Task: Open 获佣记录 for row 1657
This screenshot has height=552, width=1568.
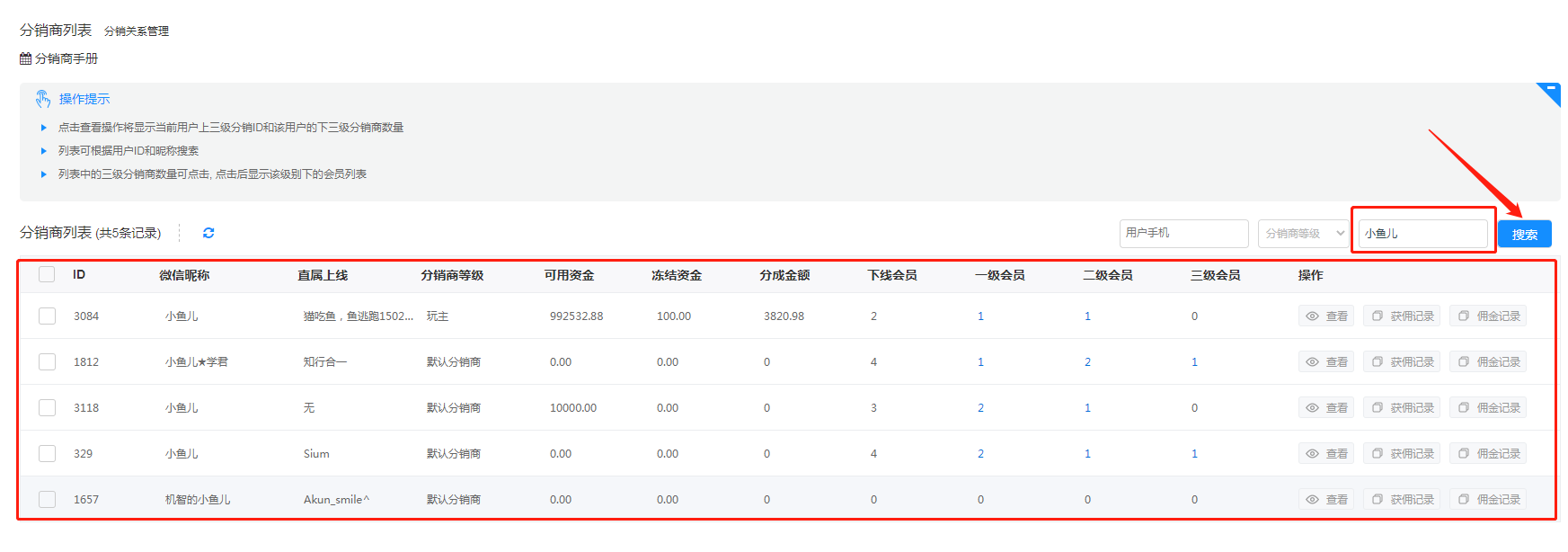Action: tap(1402, 499)
